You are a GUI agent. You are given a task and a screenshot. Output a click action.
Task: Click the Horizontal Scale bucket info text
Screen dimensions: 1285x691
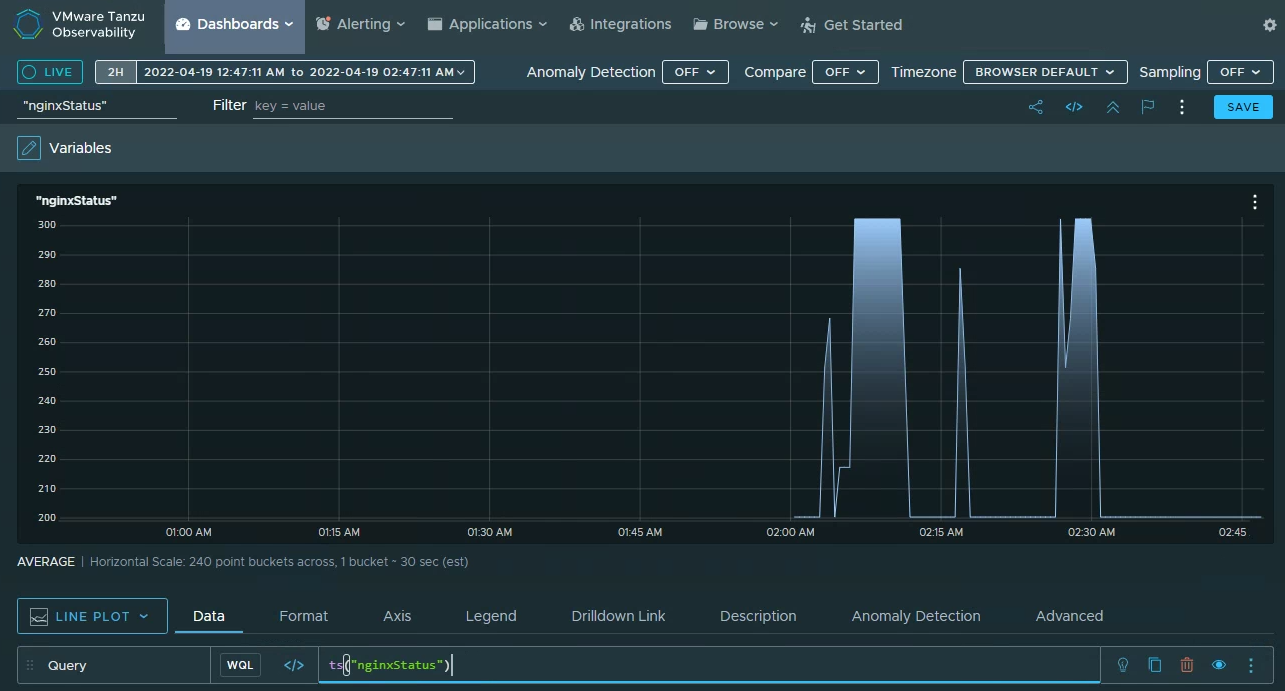click(x=279, y=562)
